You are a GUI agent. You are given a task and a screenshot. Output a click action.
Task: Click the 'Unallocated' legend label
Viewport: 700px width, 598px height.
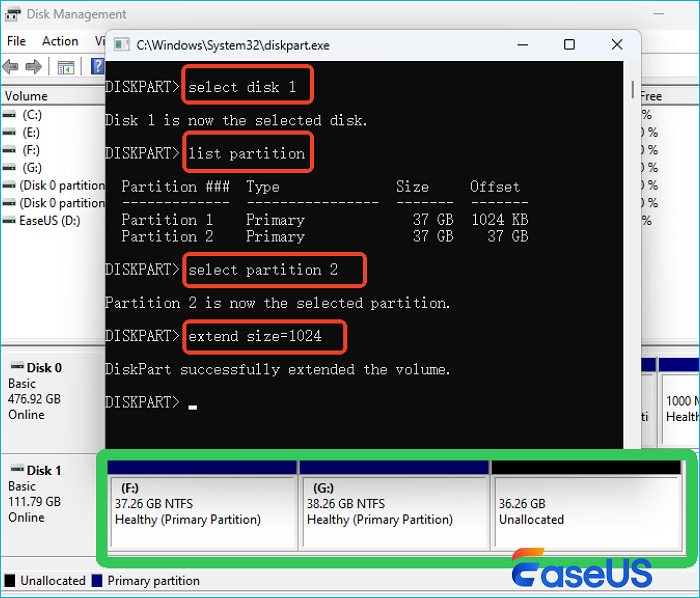(53, 581)
